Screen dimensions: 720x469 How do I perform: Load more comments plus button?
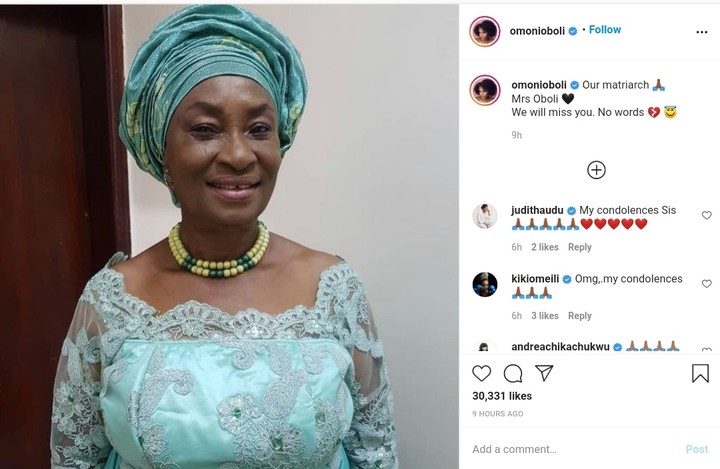[596, 170]
